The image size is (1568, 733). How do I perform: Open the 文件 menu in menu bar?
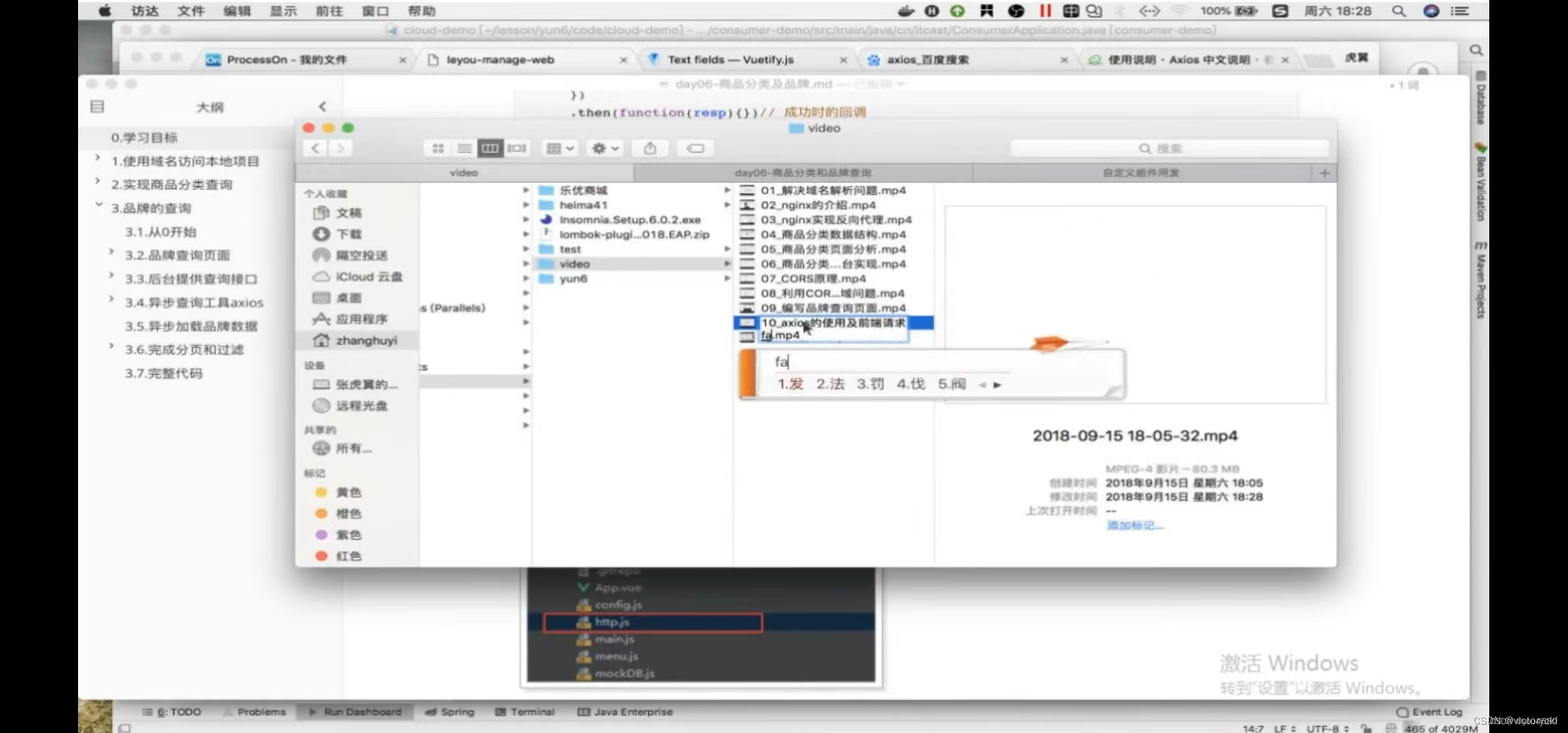191,11
